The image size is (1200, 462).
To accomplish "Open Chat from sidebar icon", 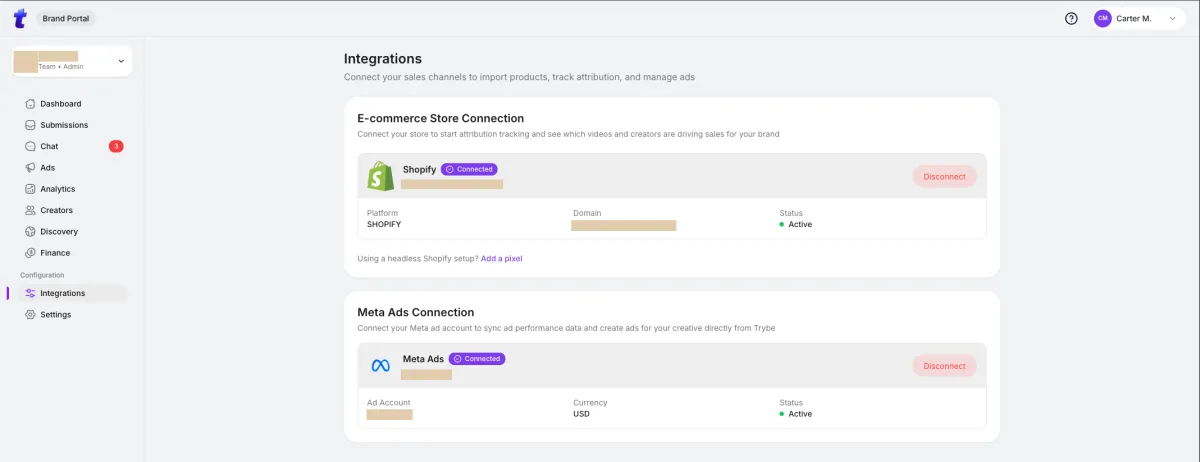I will pyautogui.click(x=31, y=146).
